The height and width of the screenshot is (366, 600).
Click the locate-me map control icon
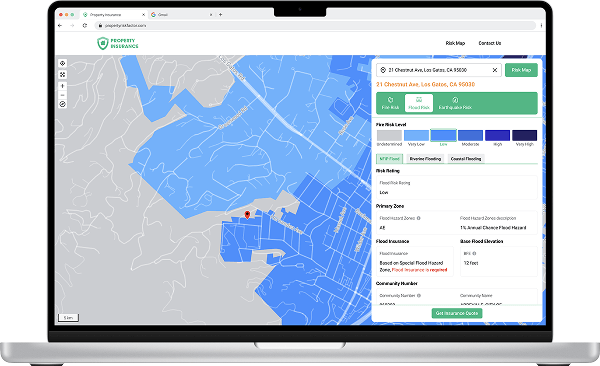[x=63, y=64]
